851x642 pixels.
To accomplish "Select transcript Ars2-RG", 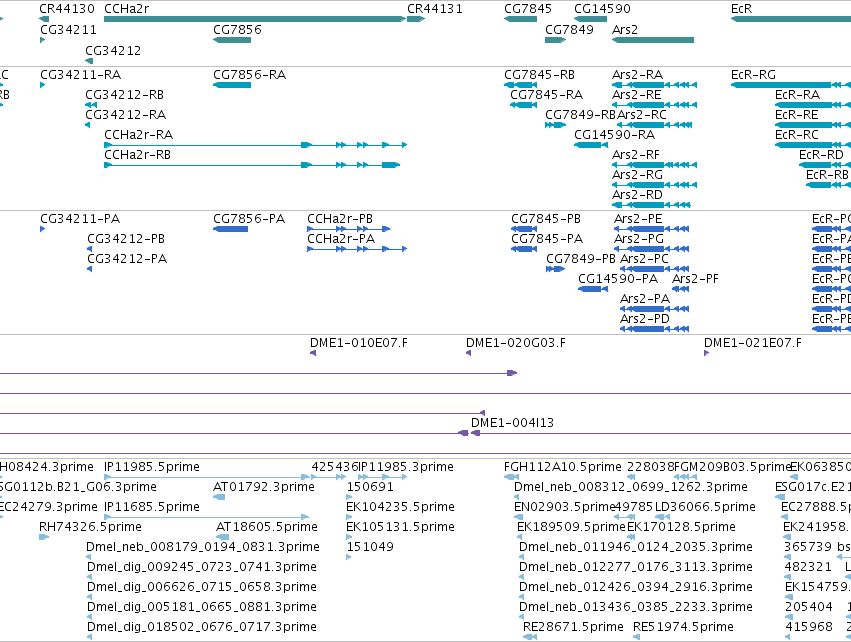I will pyautogui.click(x=655, y=185).
